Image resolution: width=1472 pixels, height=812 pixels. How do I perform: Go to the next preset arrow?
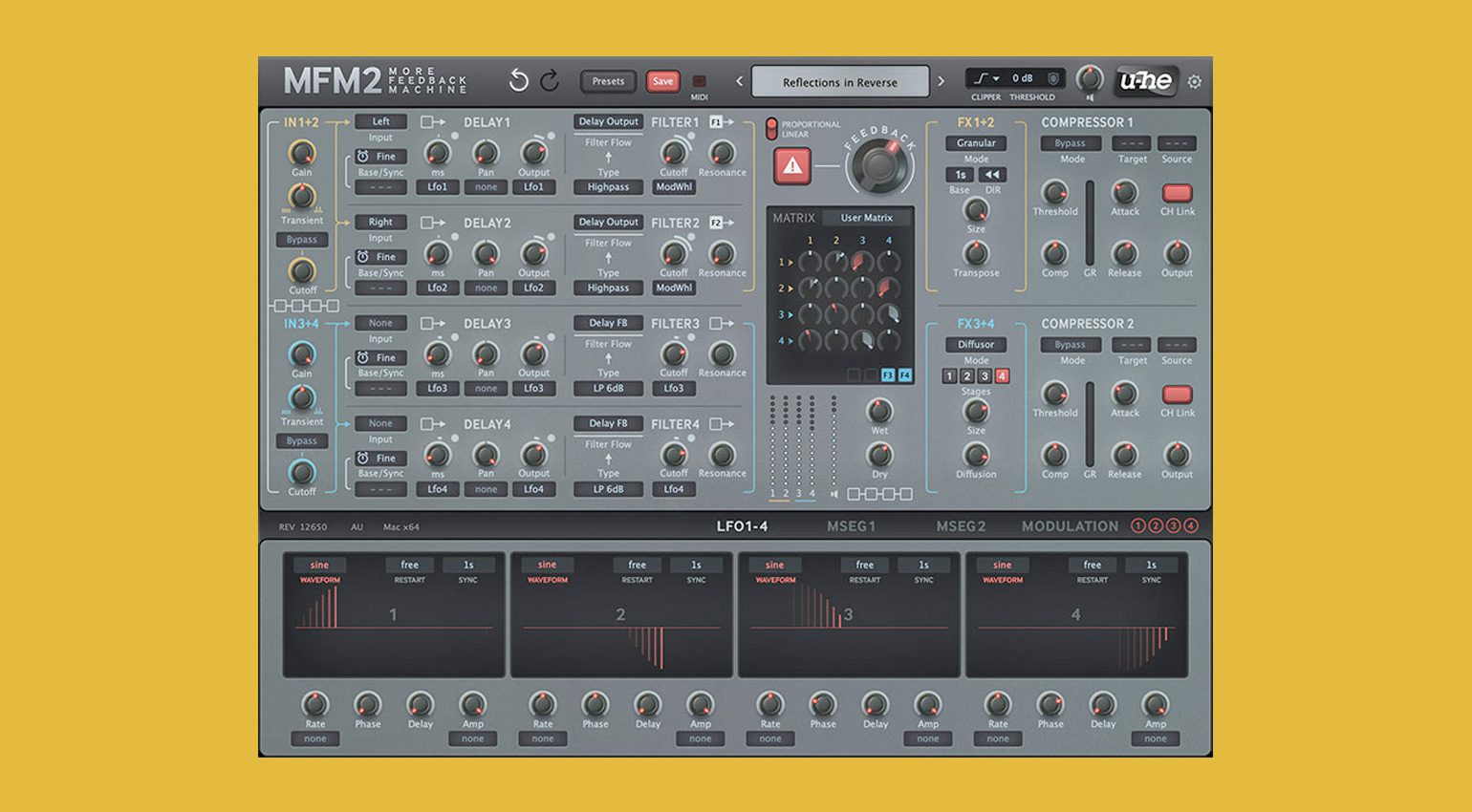pos(941,81)
